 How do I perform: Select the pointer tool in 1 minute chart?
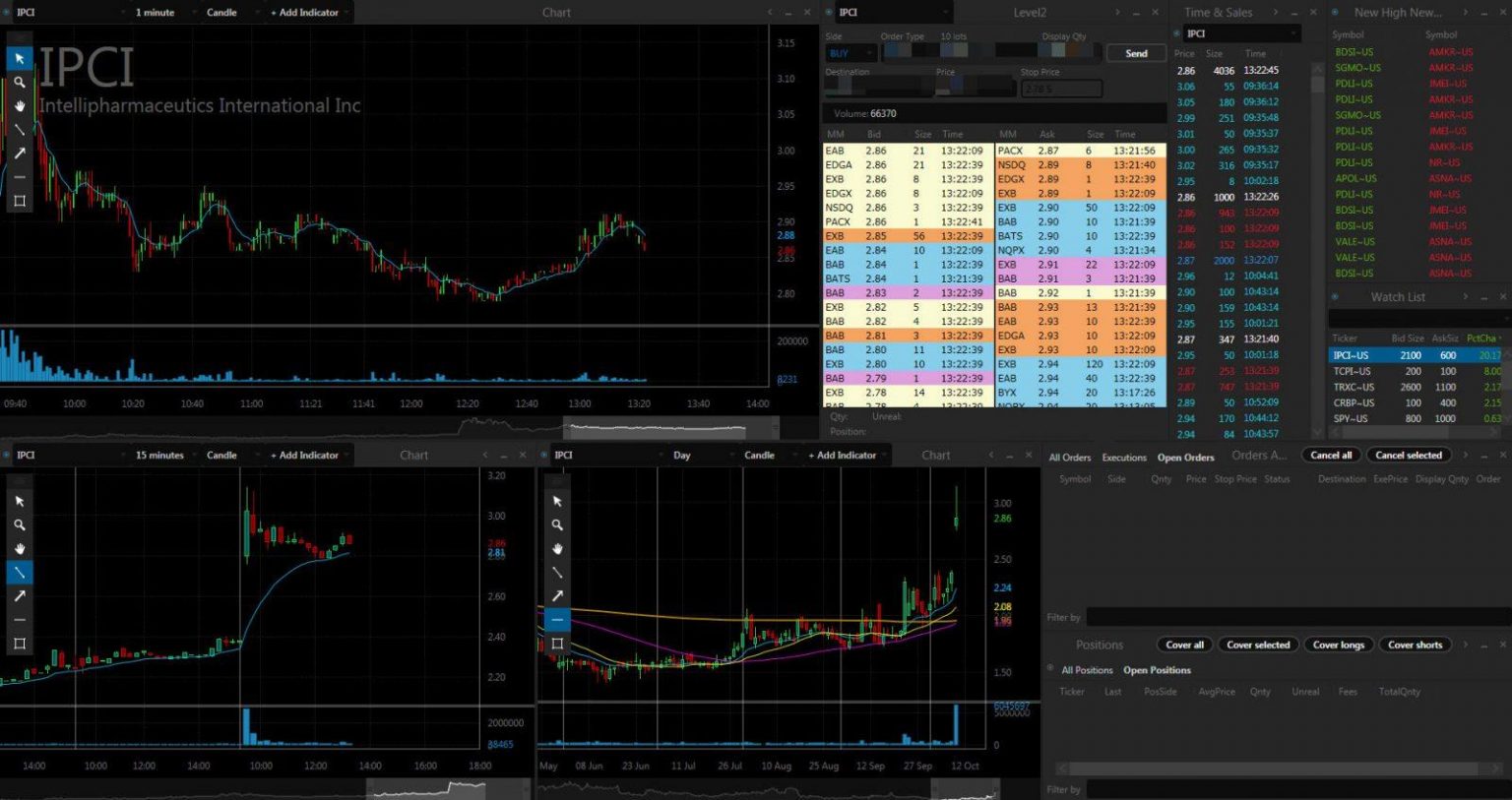coord(20,59)
